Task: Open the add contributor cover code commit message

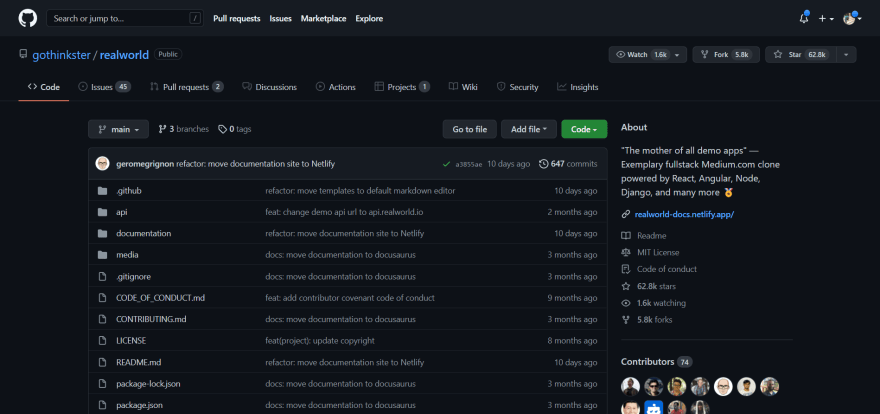Action: tap(350, 298)
